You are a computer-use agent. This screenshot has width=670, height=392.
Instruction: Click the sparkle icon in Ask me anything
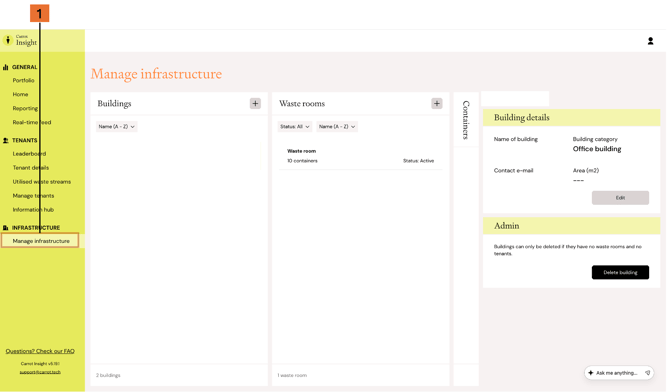click(591, 373)
